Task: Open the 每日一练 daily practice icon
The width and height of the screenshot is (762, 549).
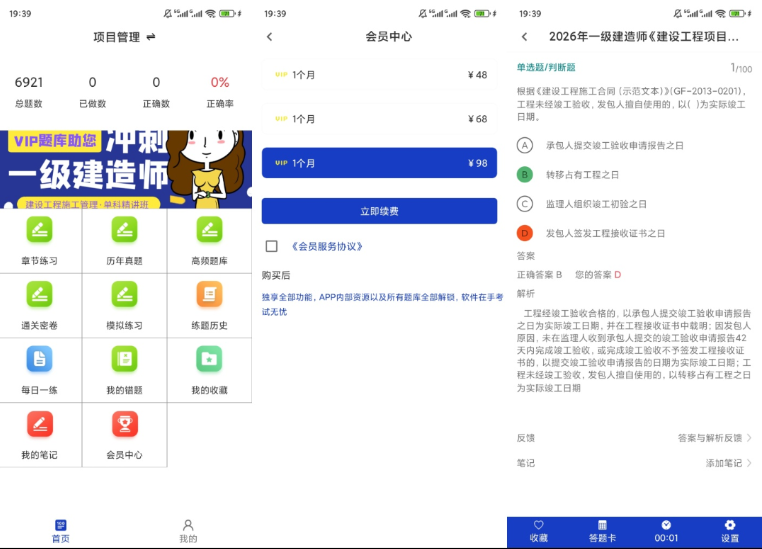Action: tap(39, 359)
